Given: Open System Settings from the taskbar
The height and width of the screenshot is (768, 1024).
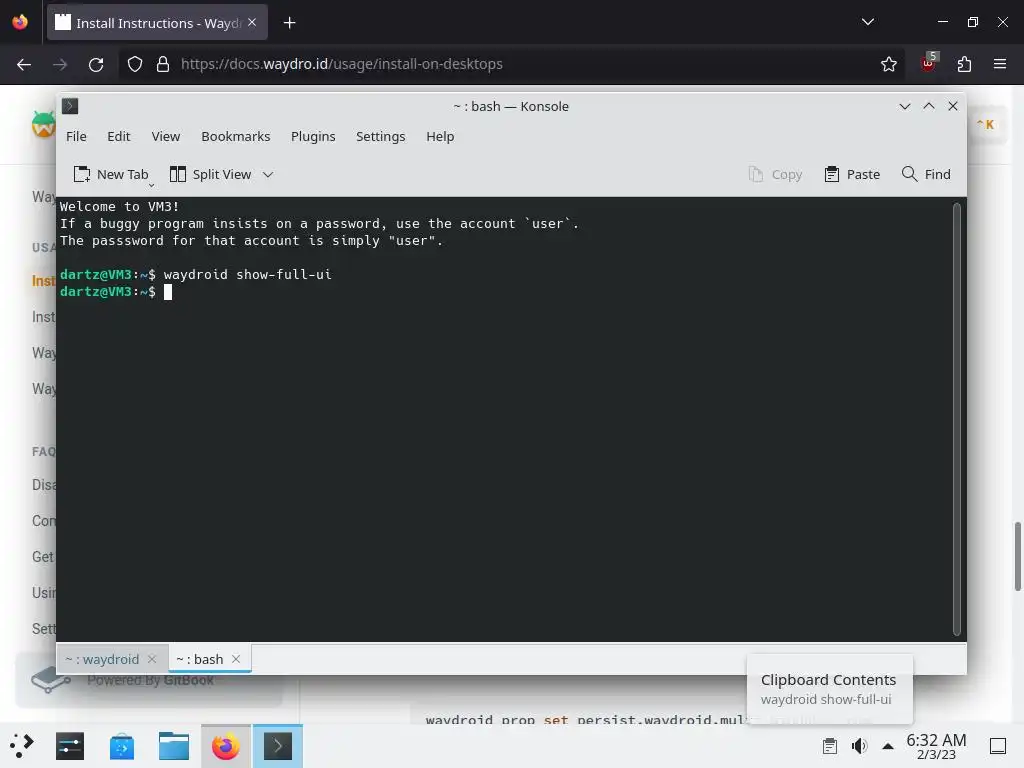Looking at the screenshot, I should point(70,746).
